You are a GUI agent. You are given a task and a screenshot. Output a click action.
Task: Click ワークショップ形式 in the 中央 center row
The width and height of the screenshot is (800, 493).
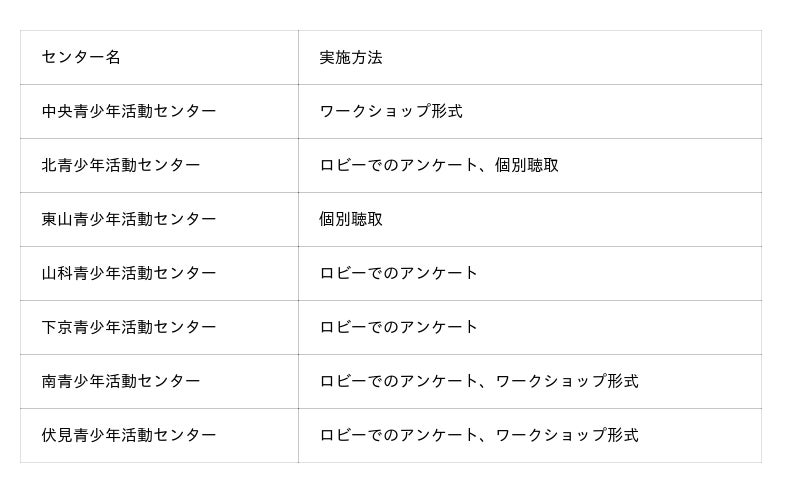[391, 111]
